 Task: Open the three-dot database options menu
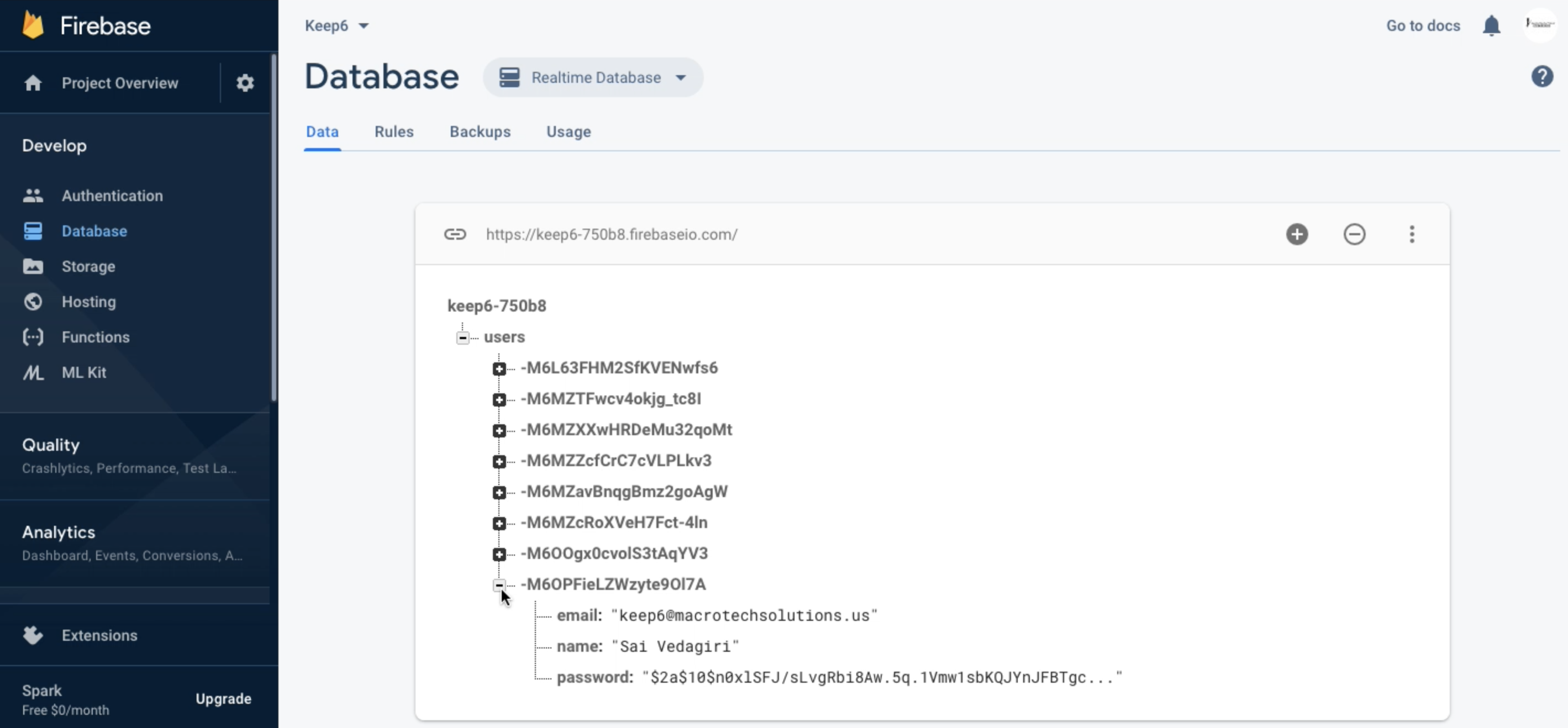click(1412, 234)
